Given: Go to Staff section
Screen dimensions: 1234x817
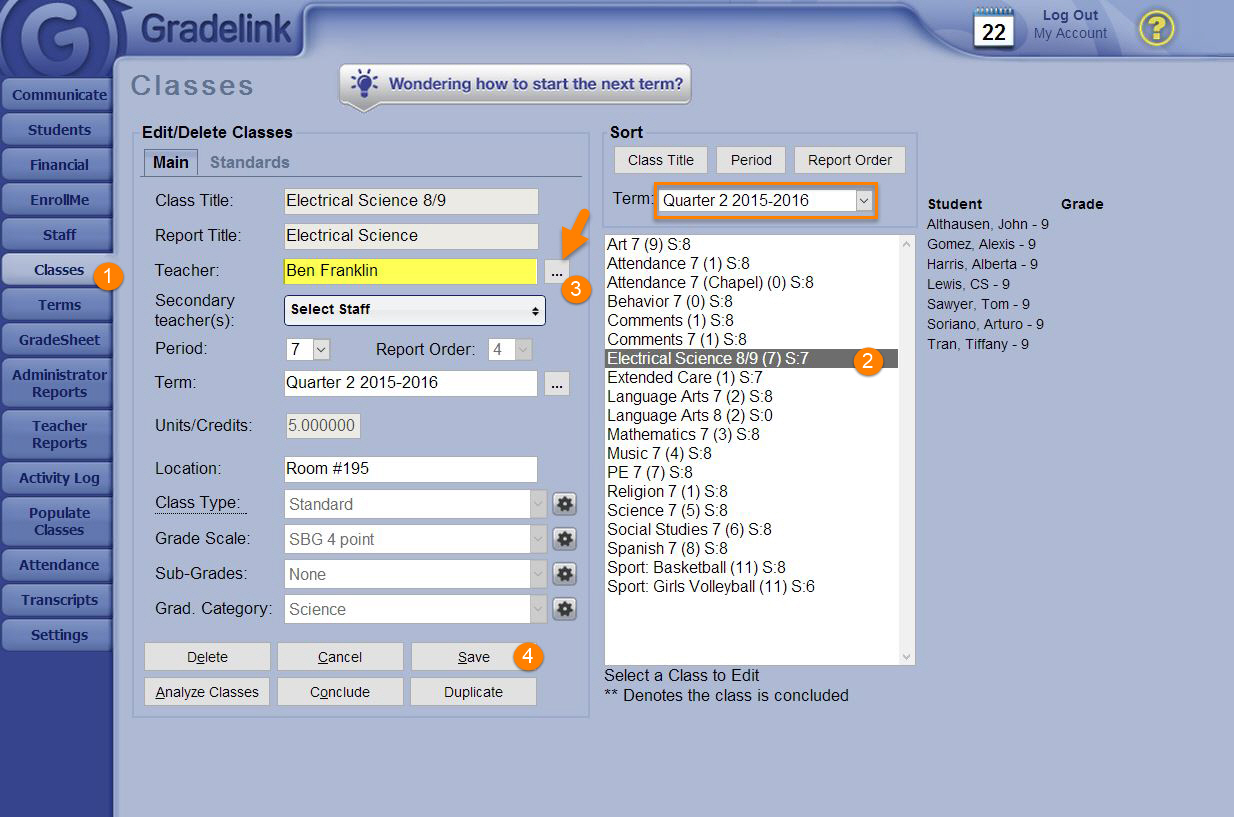Looking at the screenshot, I should tap(59, 235).
